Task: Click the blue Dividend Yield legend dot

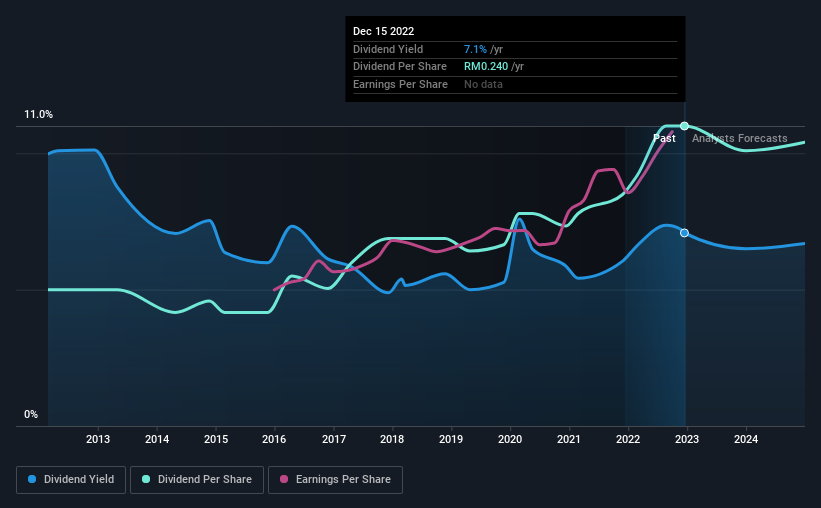Action: click(x=32, y=479)
